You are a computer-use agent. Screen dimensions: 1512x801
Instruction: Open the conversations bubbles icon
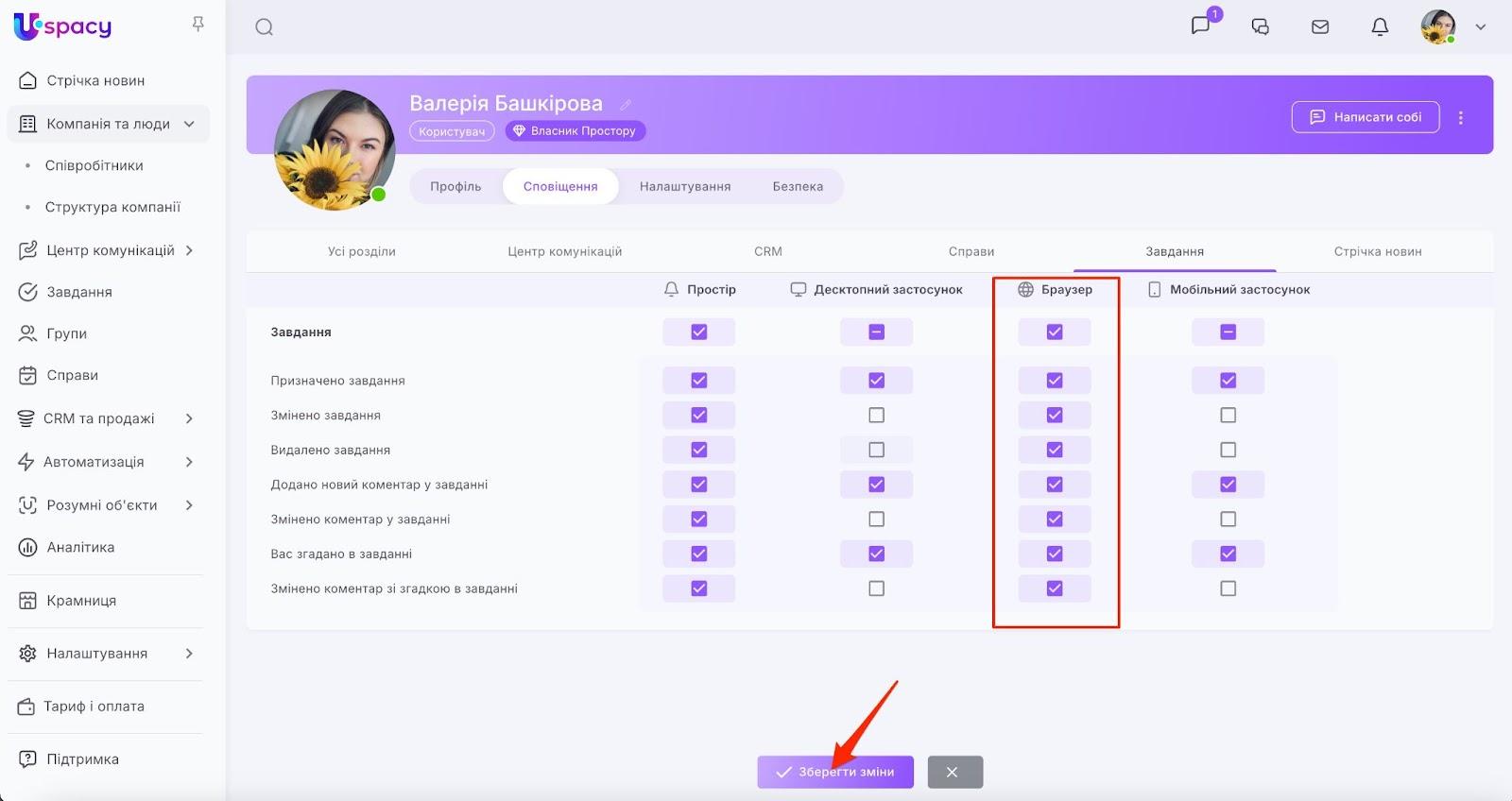[1260, 26]
